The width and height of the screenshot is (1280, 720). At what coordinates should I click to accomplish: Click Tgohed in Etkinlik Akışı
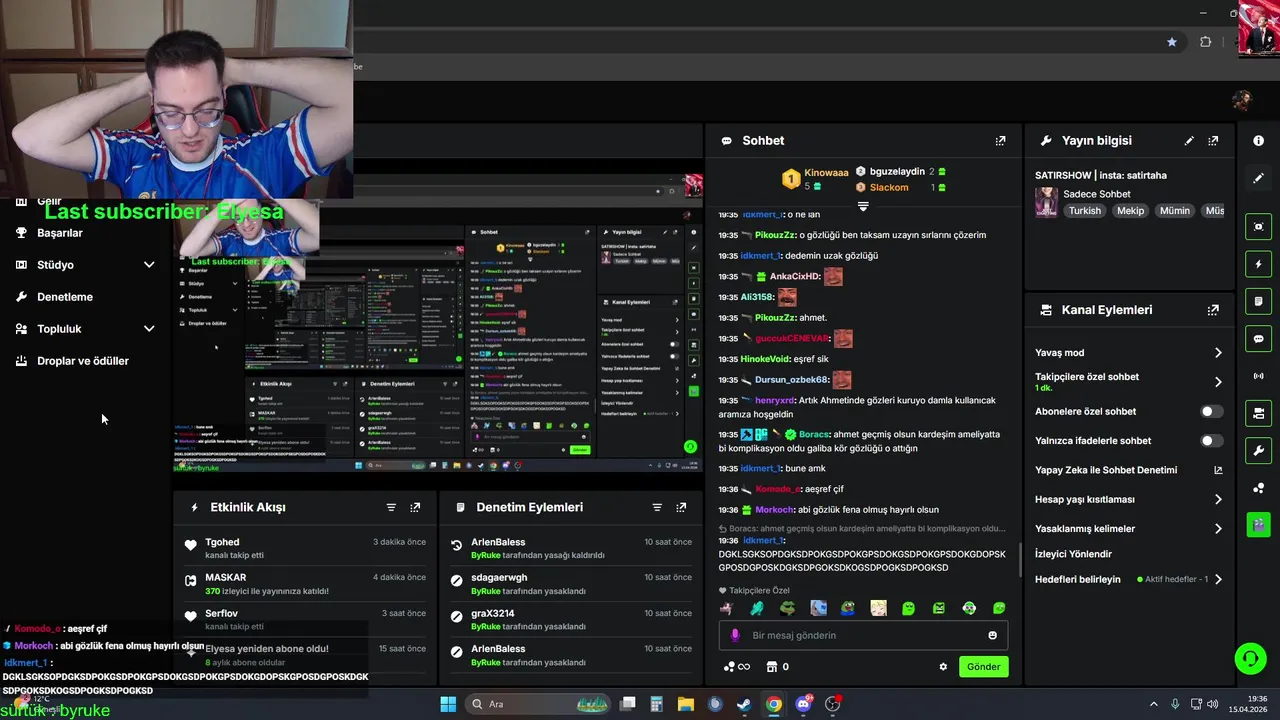coord(222,542)
